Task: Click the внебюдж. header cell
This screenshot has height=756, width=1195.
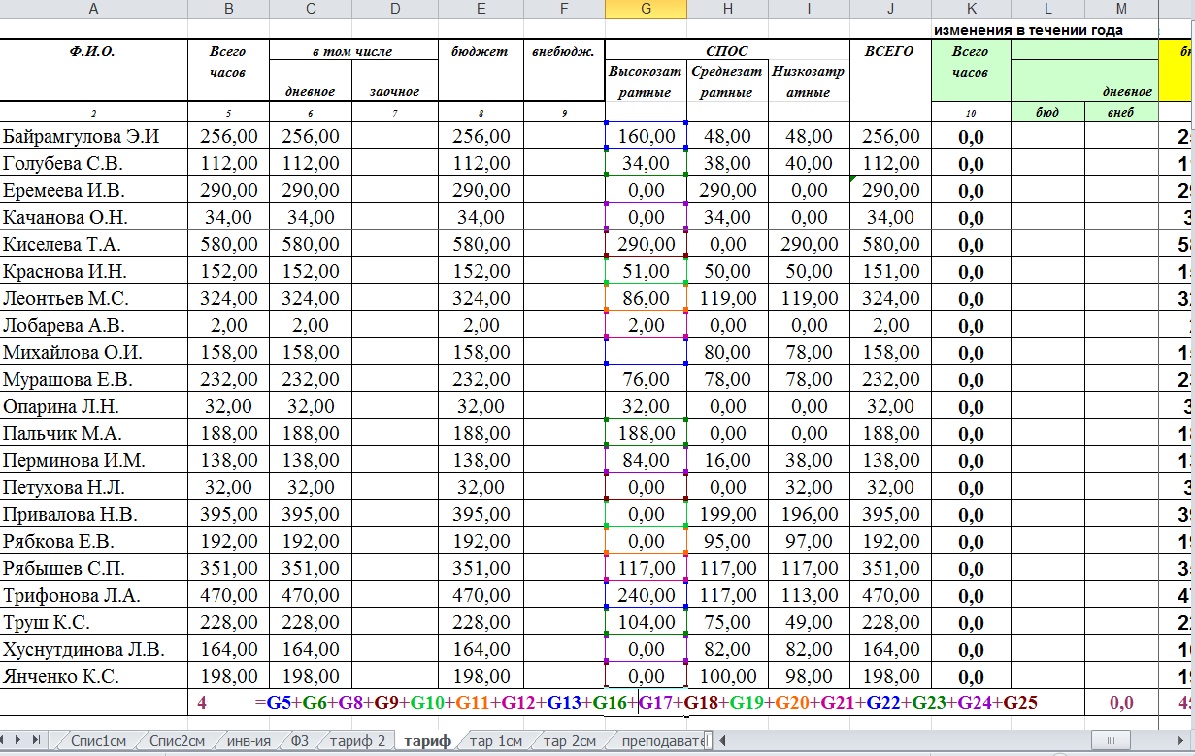Action: click(x=564, y=70)
